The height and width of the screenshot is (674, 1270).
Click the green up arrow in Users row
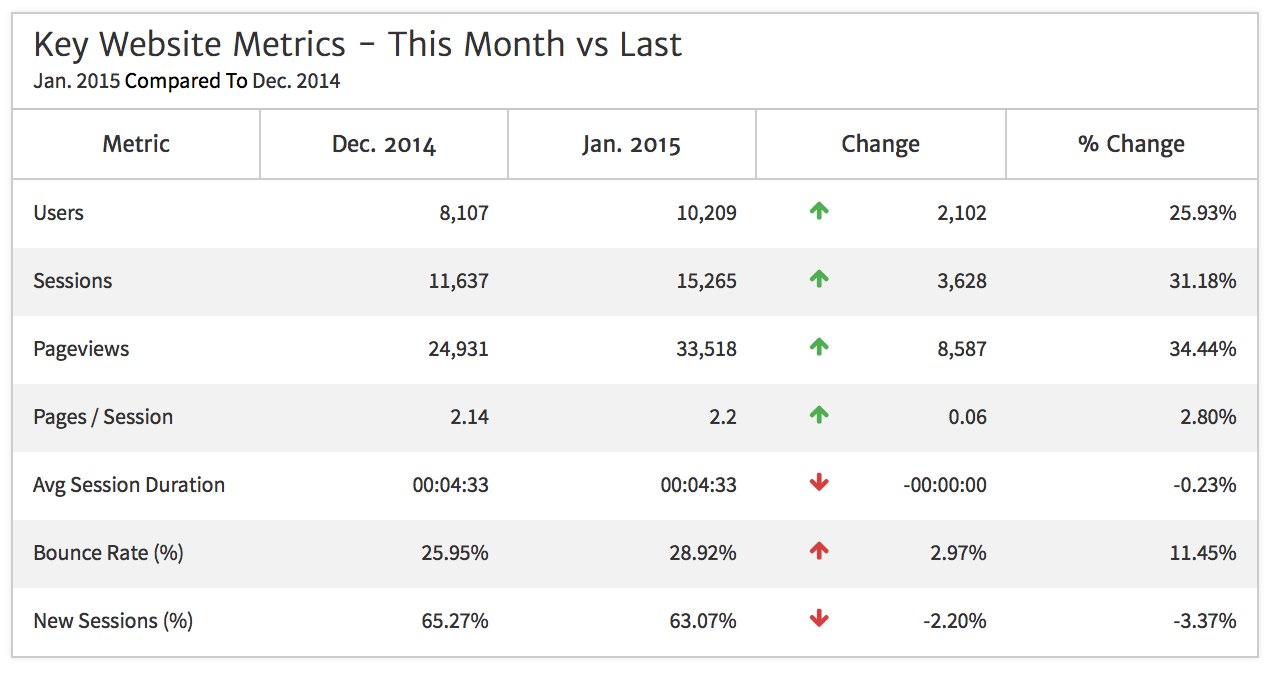click(819, 212)
